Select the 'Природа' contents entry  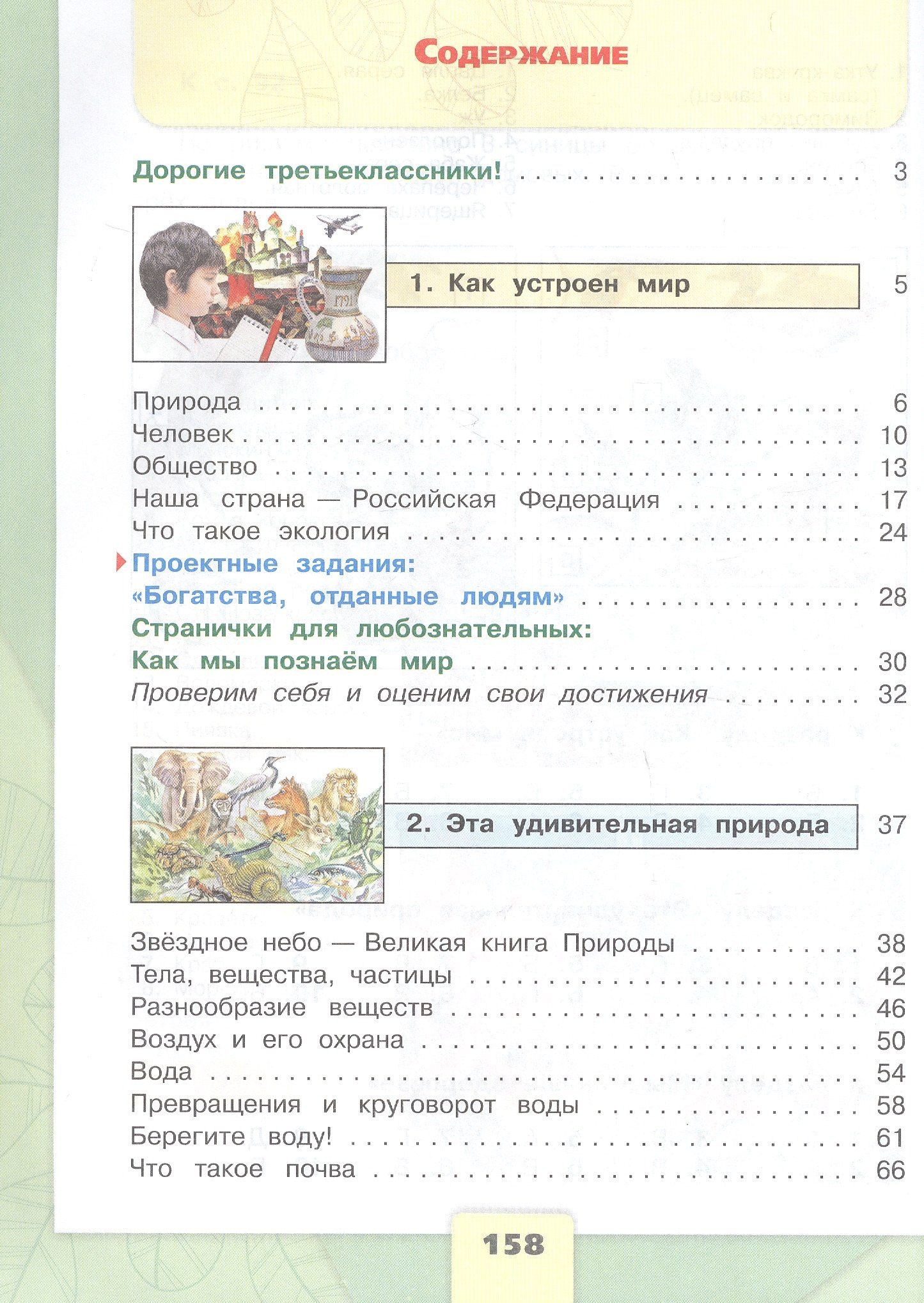pyautogui.click(x=187, y=402)
